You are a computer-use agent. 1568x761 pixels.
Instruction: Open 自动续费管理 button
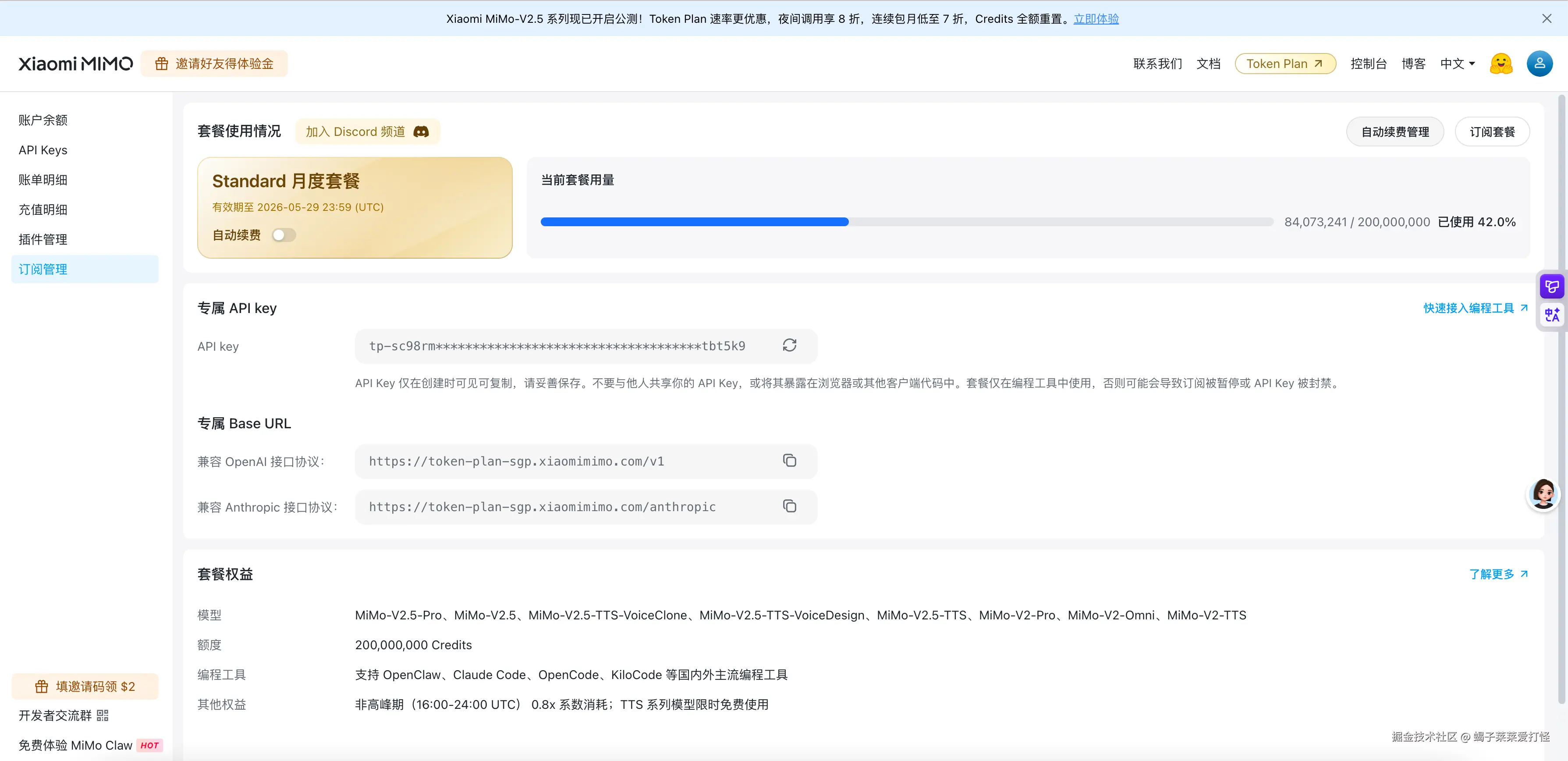pyautogui.click(x=1394, y=132)
